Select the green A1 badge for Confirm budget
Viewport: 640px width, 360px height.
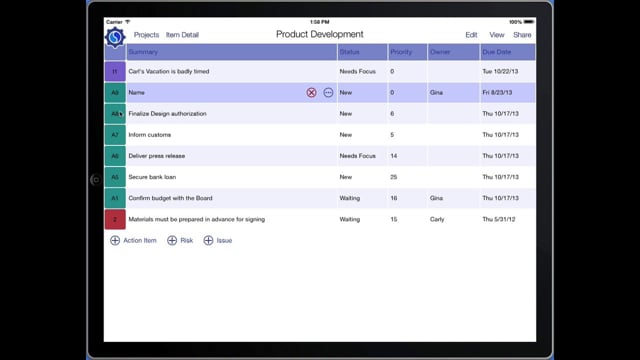115,198
